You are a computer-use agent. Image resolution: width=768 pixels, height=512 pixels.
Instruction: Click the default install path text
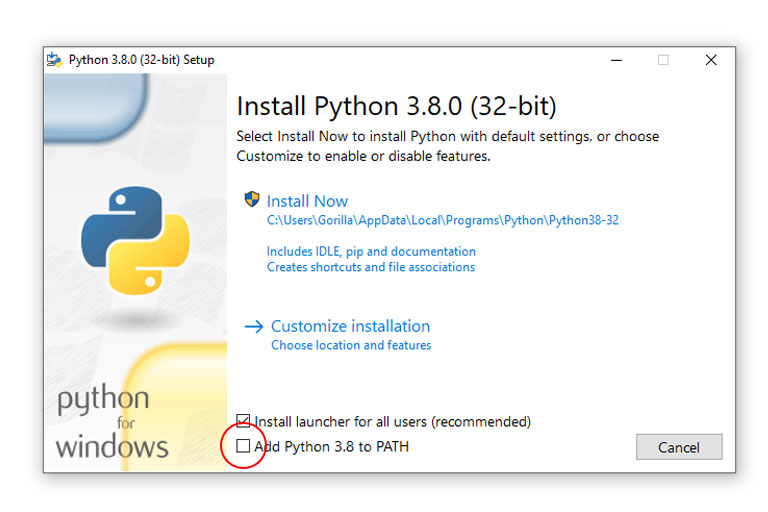pyautogui.click(x=442, y=220)
